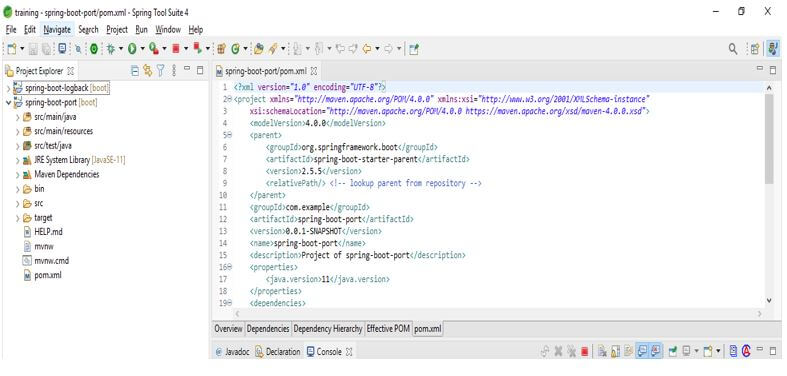Image resolution: width=787 pixels, height=376 pixels.
Task: Open the New wizard dropdown arrow
Action: (22, 49)
